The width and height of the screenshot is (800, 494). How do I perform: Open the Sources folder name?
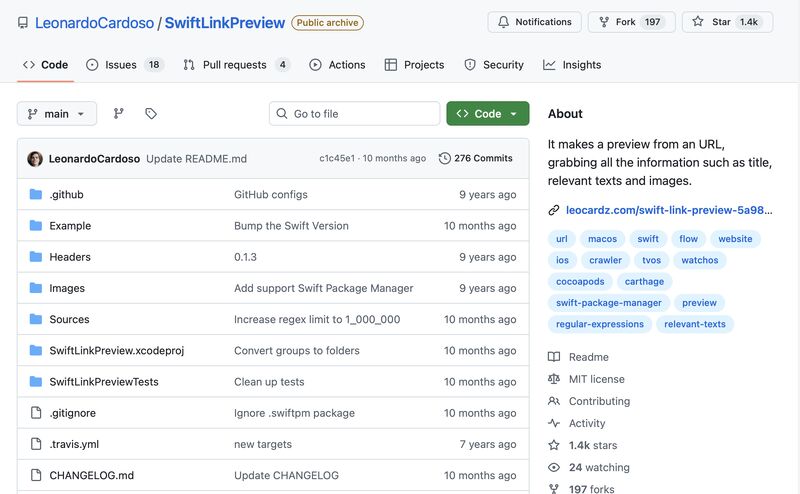point(69,319)
